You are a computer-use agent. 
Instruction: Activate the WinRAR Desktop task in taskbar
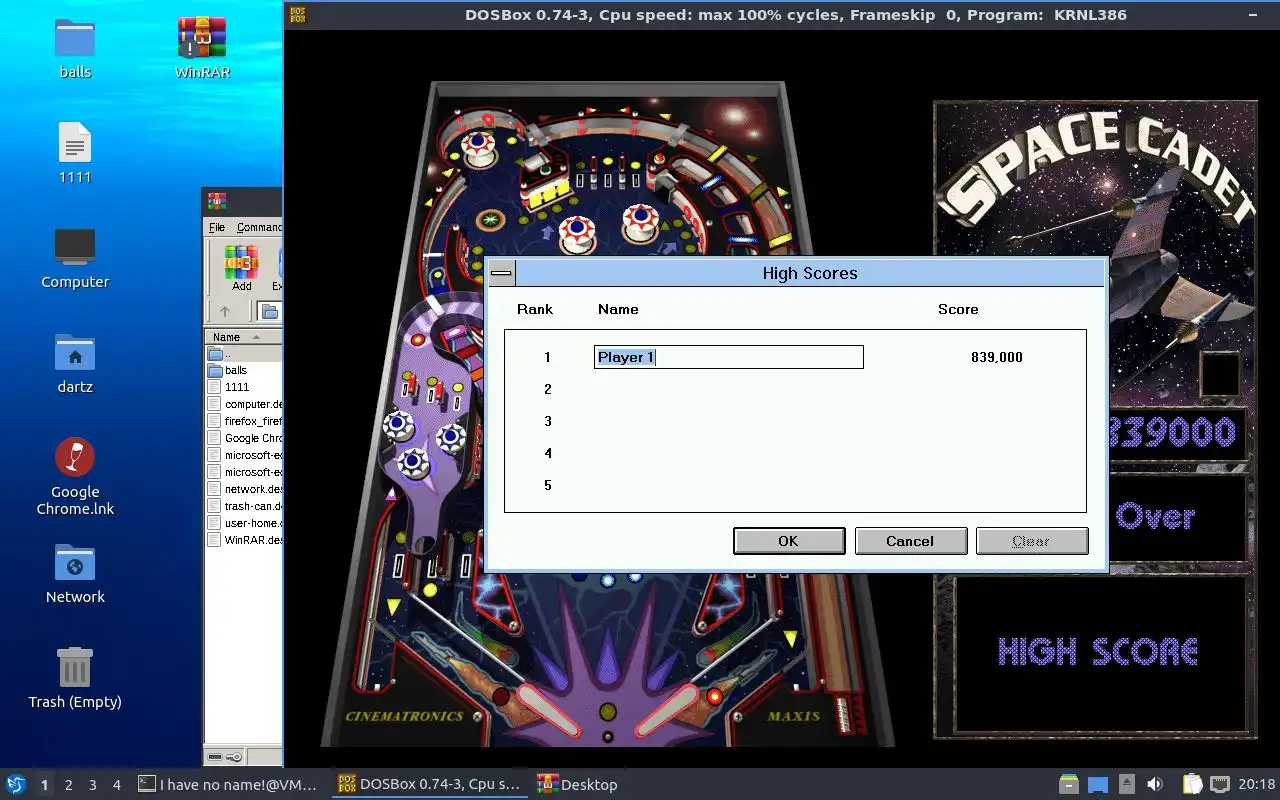click(578, 785)
